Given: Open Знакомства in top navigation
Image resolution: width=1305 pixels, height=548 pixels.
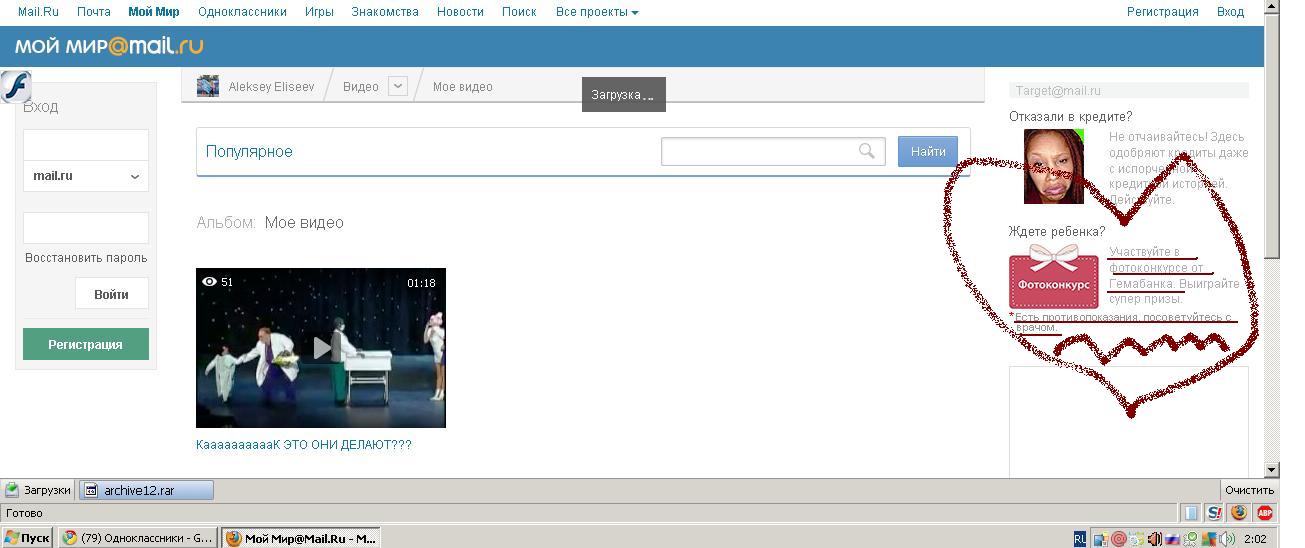Looking at the screenshot, I should click(x=385, y=12).
